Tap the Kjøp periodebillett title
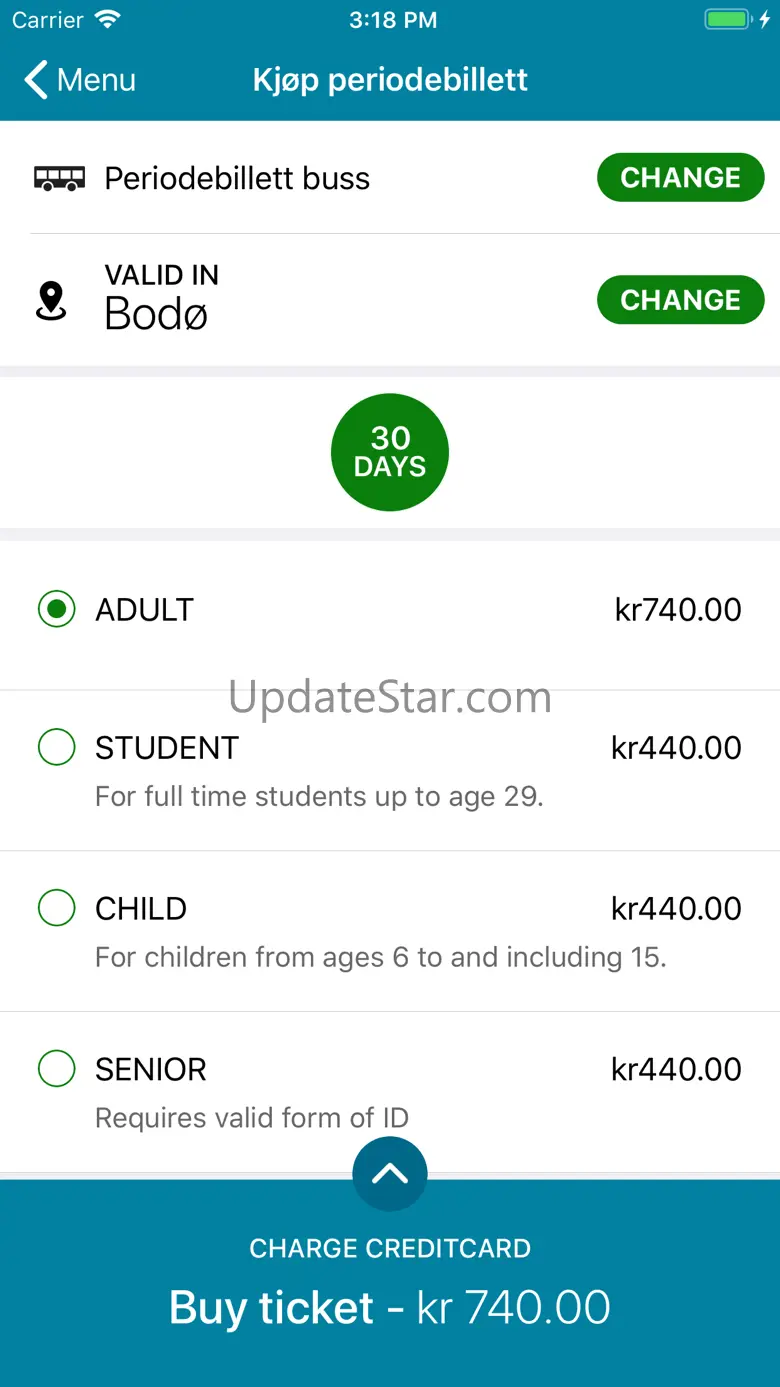This screenshot has width=780, height=1387. coord(390,80)
